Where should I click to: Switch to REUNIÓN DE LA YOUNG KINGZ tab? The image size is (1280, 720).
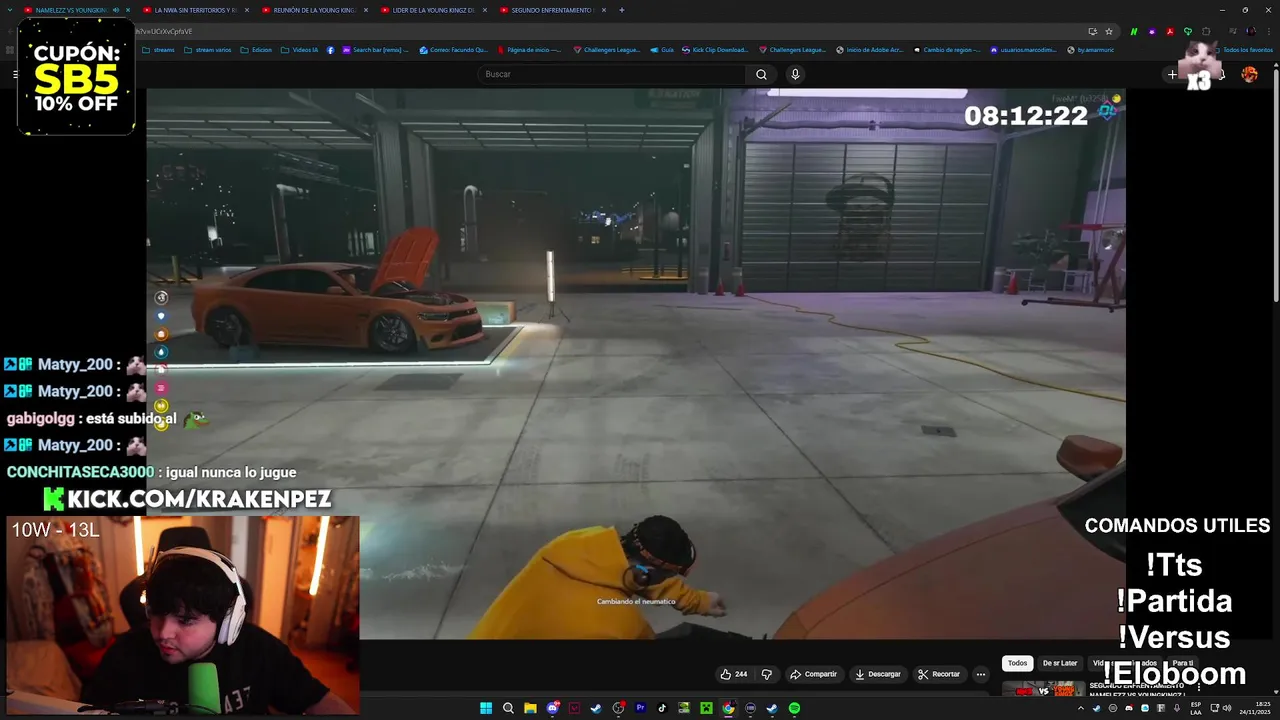click(x=315, y=10)
